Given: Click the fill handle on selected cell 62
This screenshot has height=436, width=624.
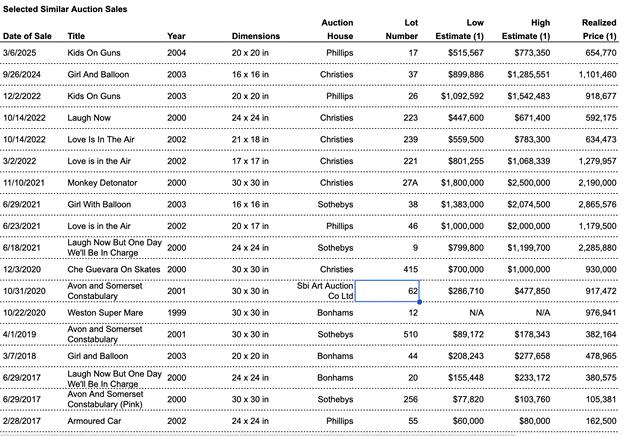Looking at the screenshot, I should 419,300.
